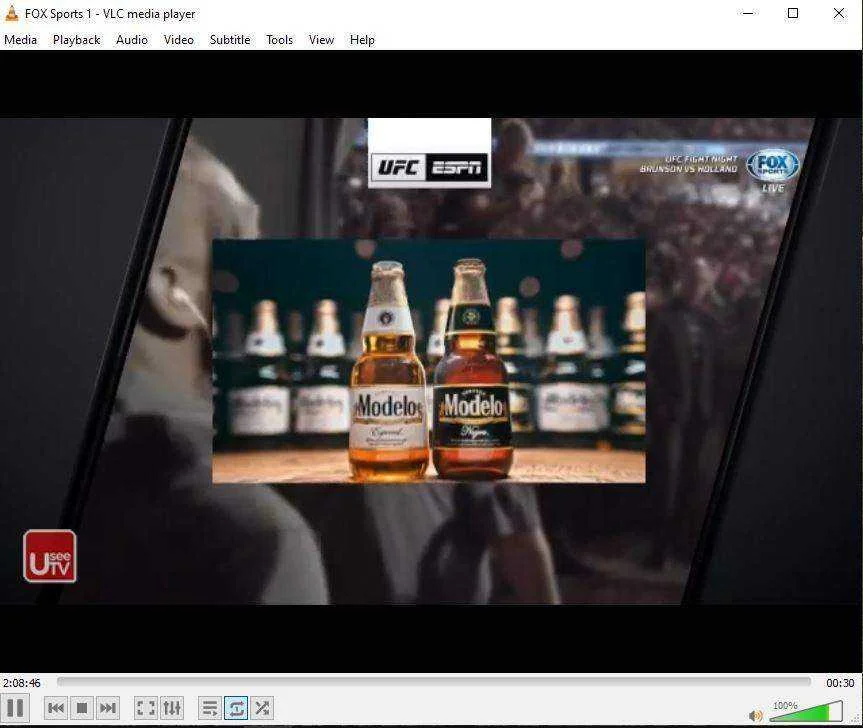Show extended settings equalizer
This screenshot has width=863, height=728.
(x=172, y=708)
